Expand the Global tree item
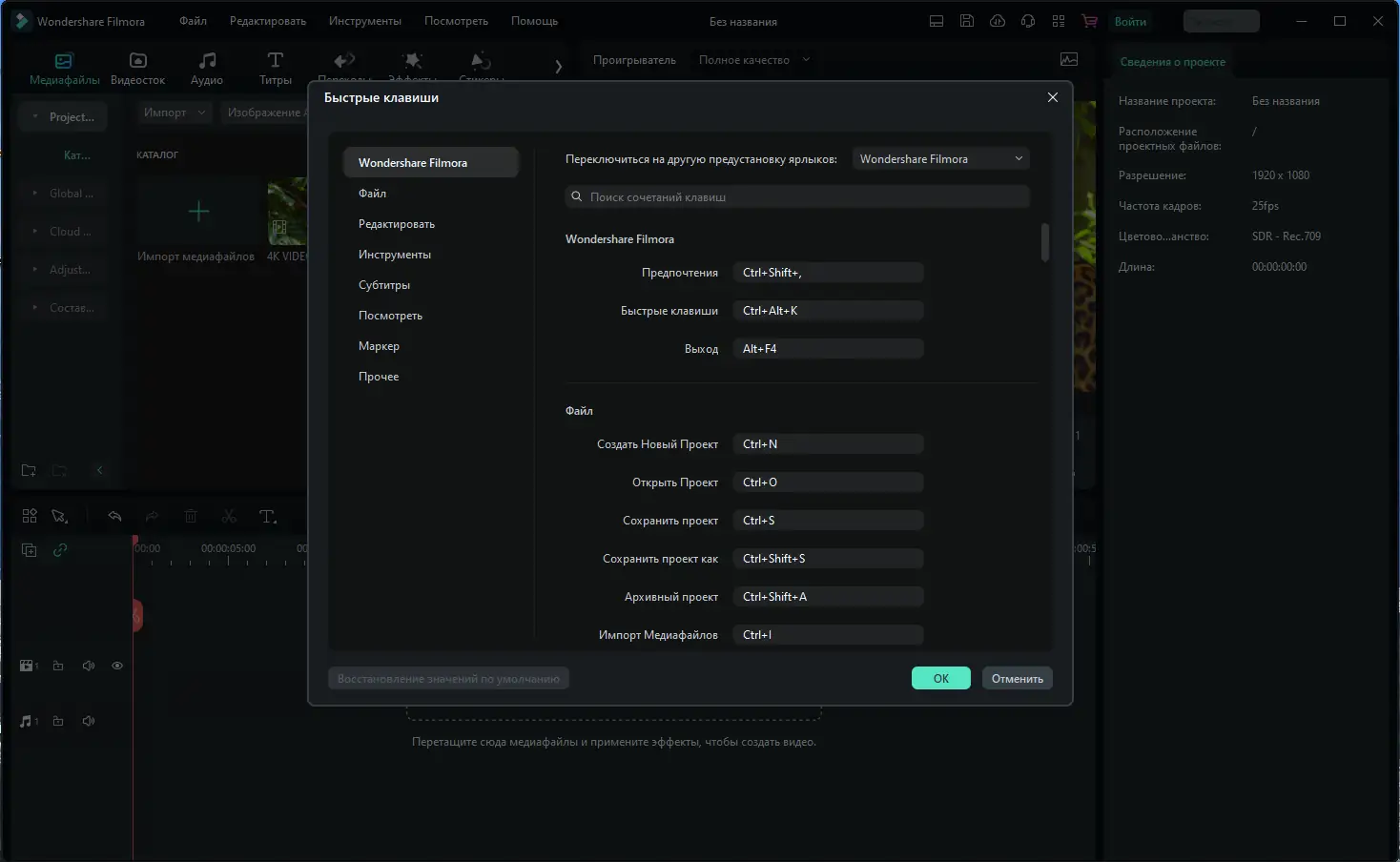The height and width of the screenshot is (862, 1400). [35, 194]
